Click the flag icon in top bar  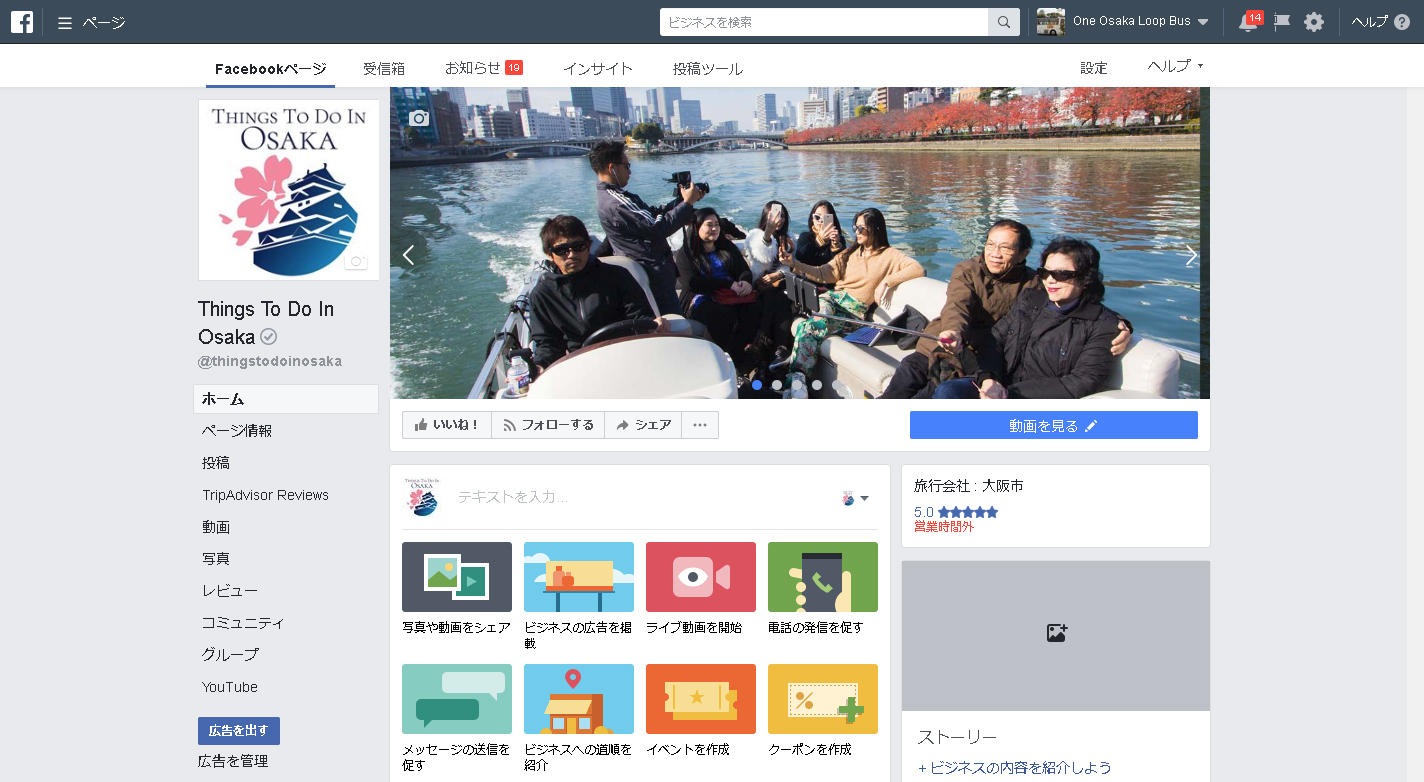[x=1282, y=22]
